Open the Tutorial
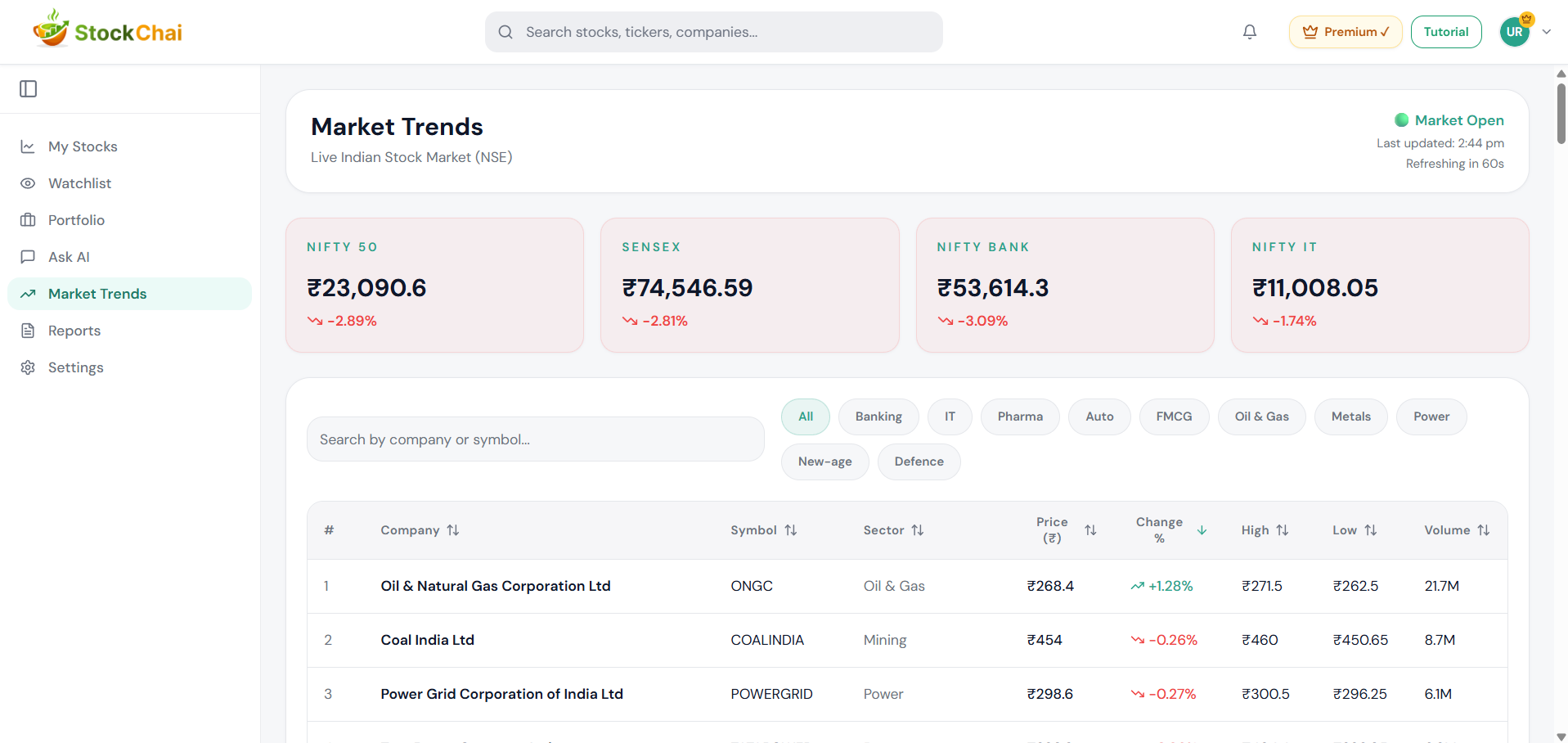 point(1446,32)
